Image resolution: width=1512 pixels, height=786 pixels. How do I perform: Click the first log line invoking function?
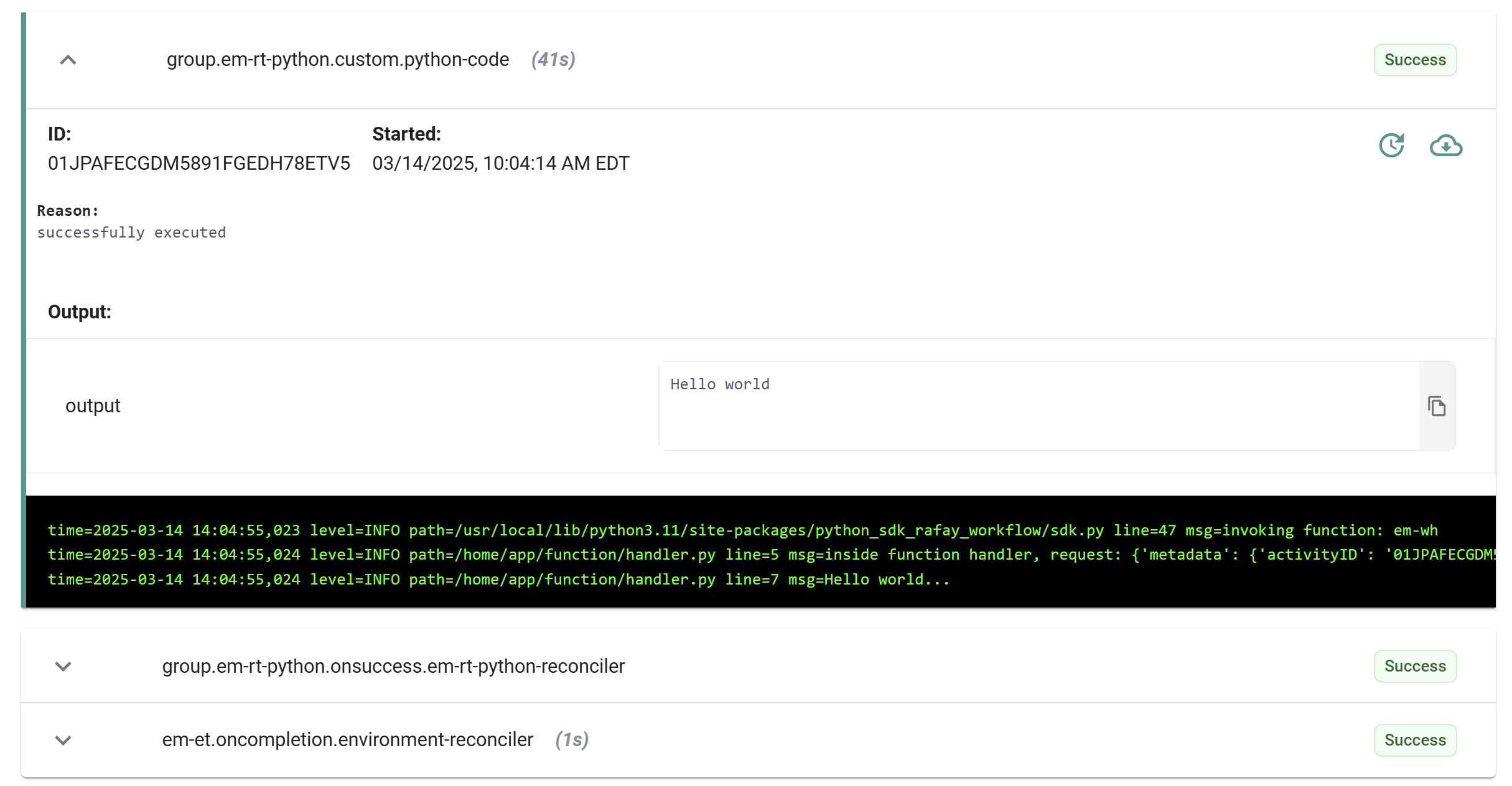(742, 530)
